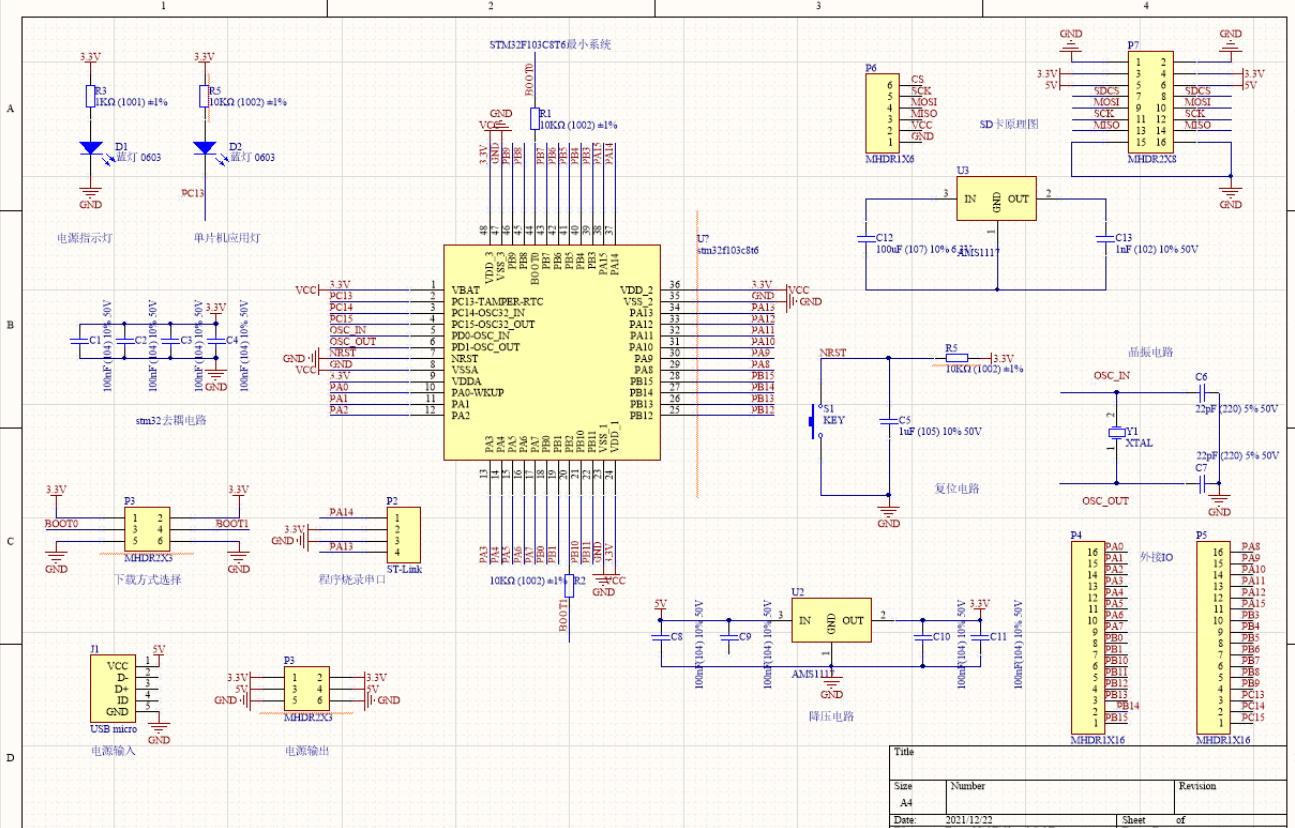Select the P4 MHDR1X16 header body
The image size is (1295, 828).
coord(1087,637)
